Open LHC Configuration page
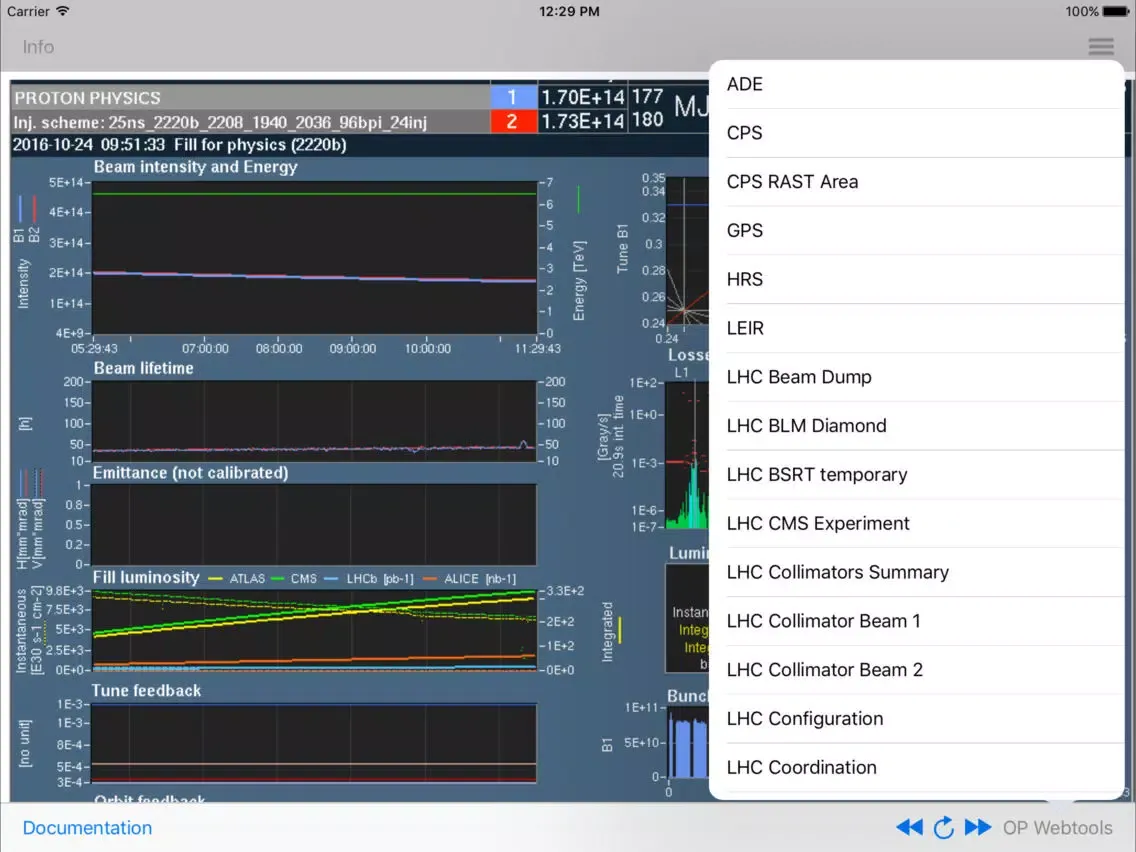 916,719
